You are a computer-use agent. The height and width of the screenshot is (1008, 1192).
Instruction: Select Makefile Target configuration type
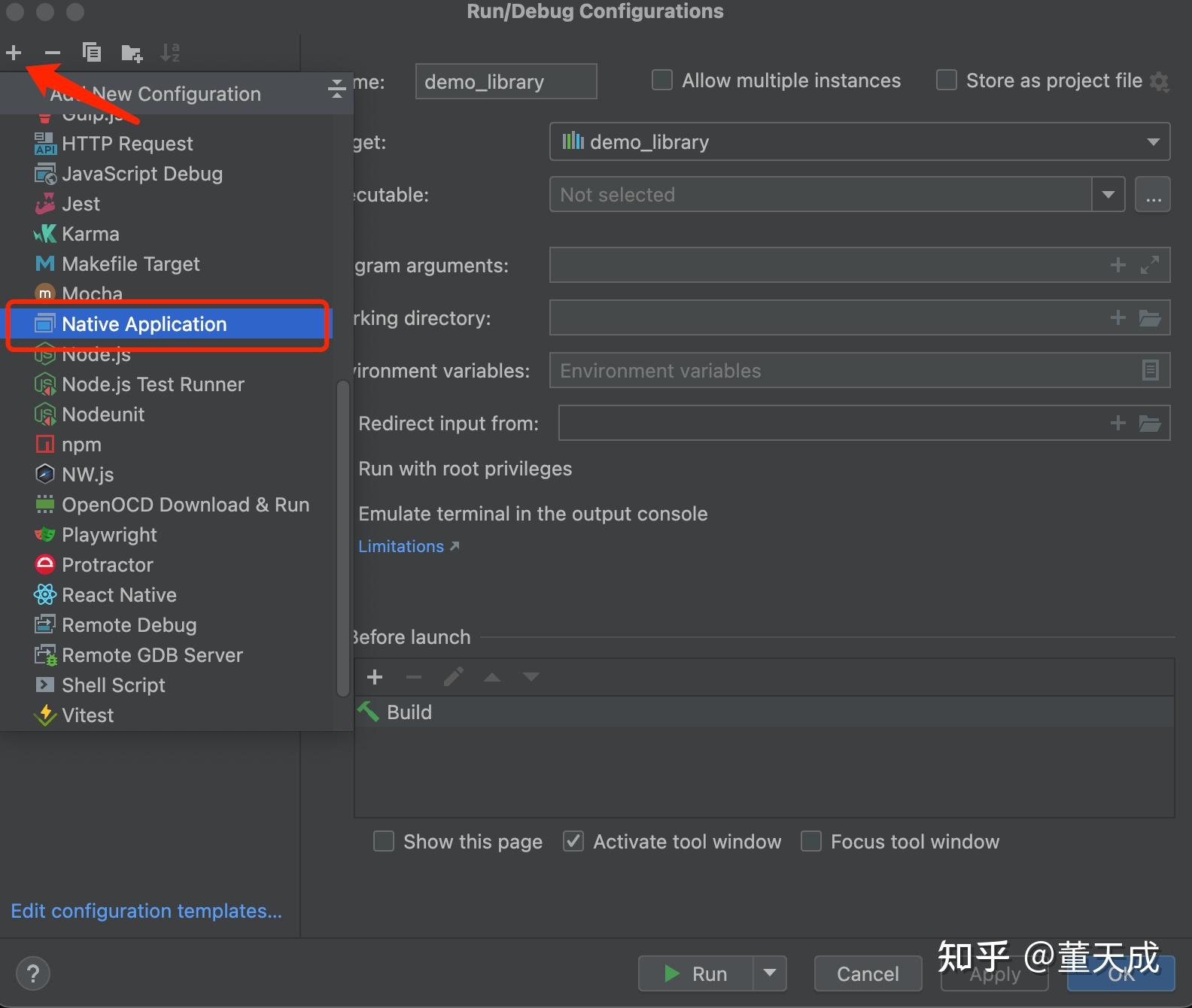coord(166,264)
